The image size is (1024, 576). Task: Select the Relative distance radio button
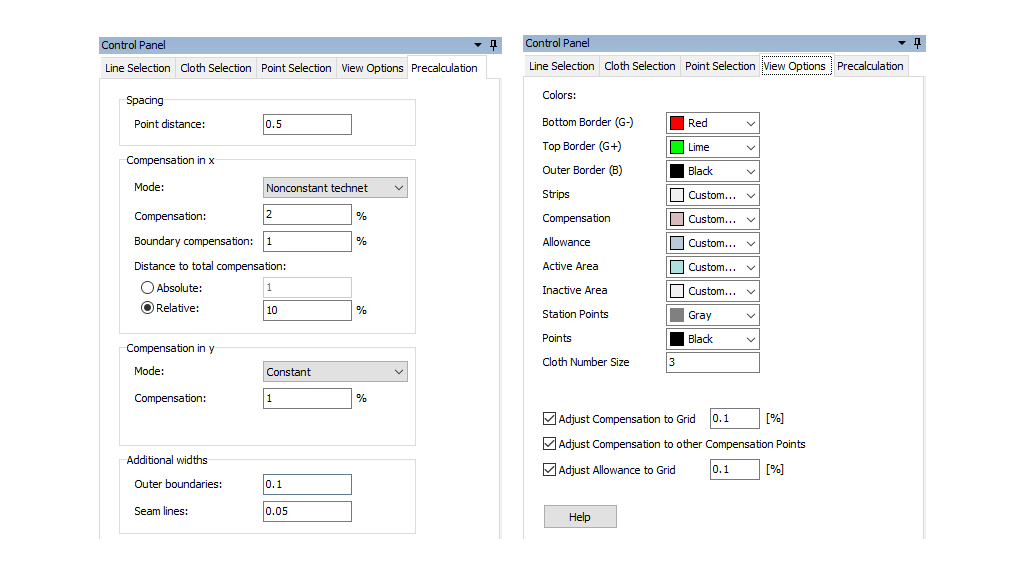[147, 309]
